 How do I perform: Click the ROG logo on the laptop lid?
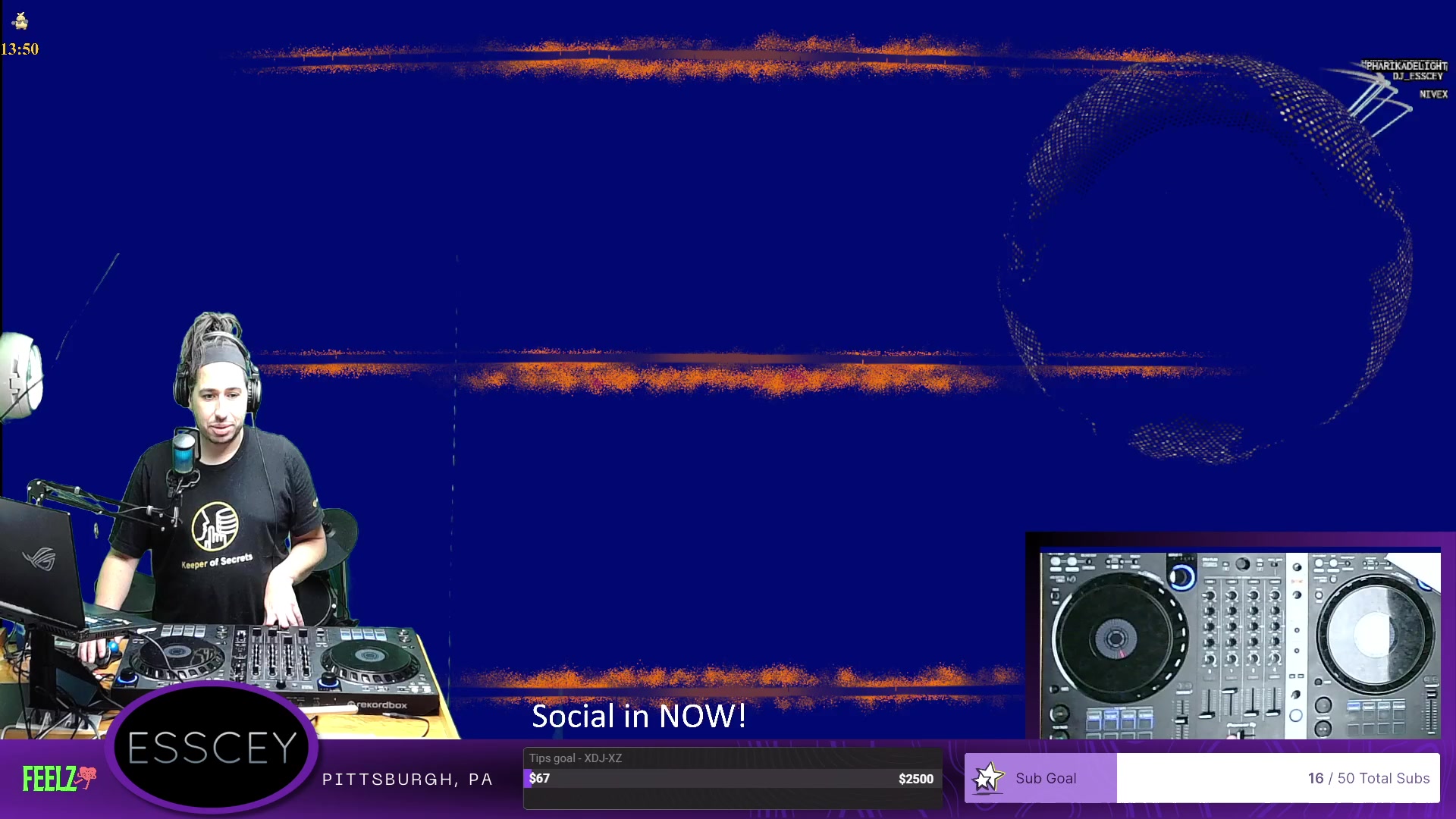(39, 560)
